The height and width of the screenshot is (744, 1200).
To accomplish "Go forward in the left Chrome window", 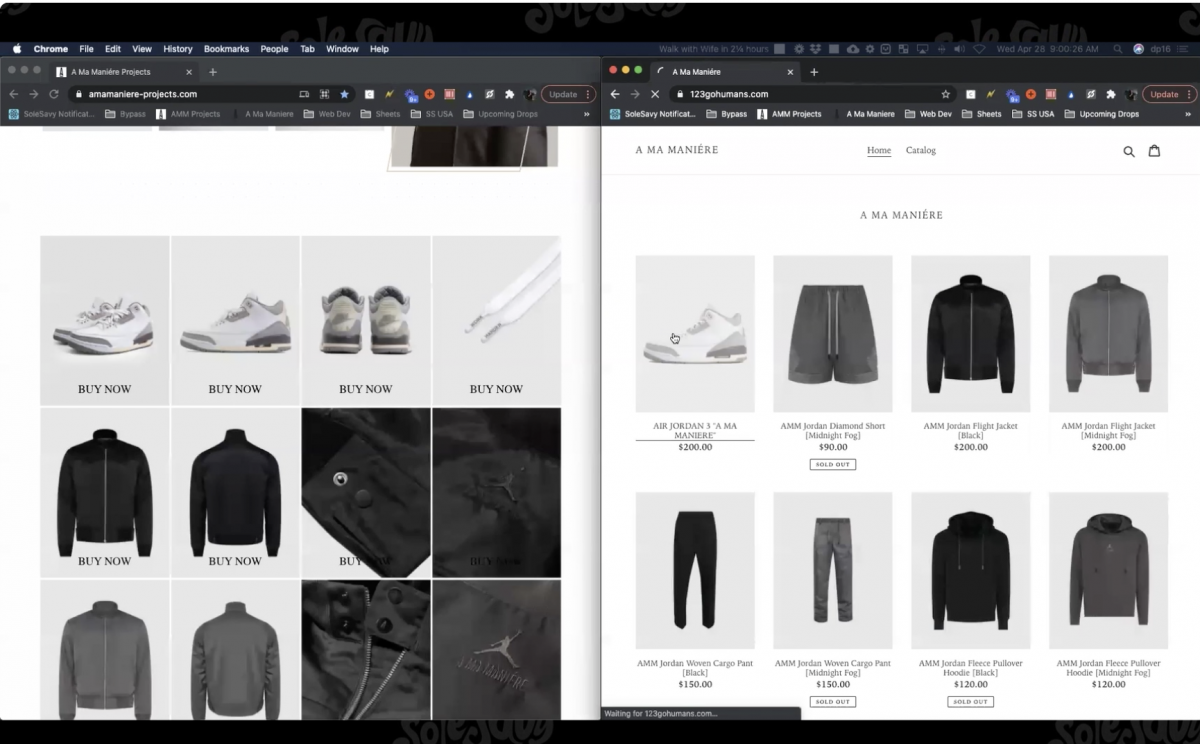I will point(34,94).
